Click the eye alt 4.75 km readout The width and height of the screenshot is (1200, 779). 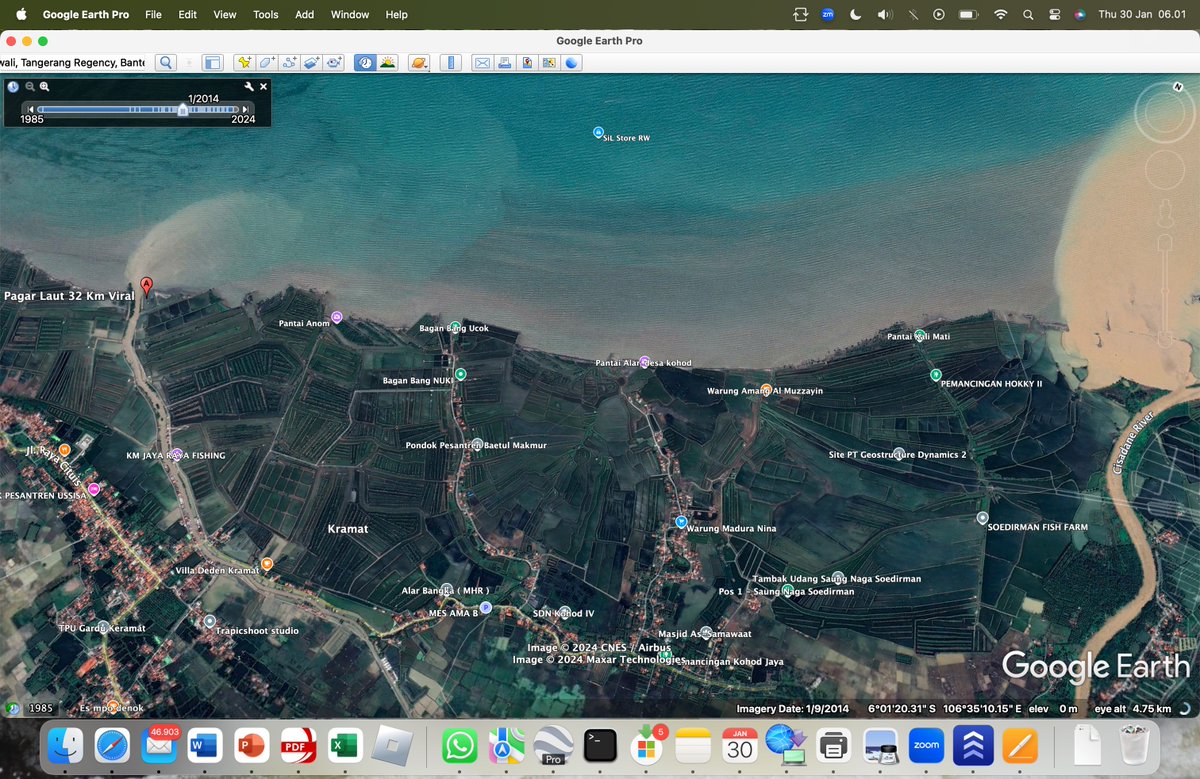(x=1132, y=709)
